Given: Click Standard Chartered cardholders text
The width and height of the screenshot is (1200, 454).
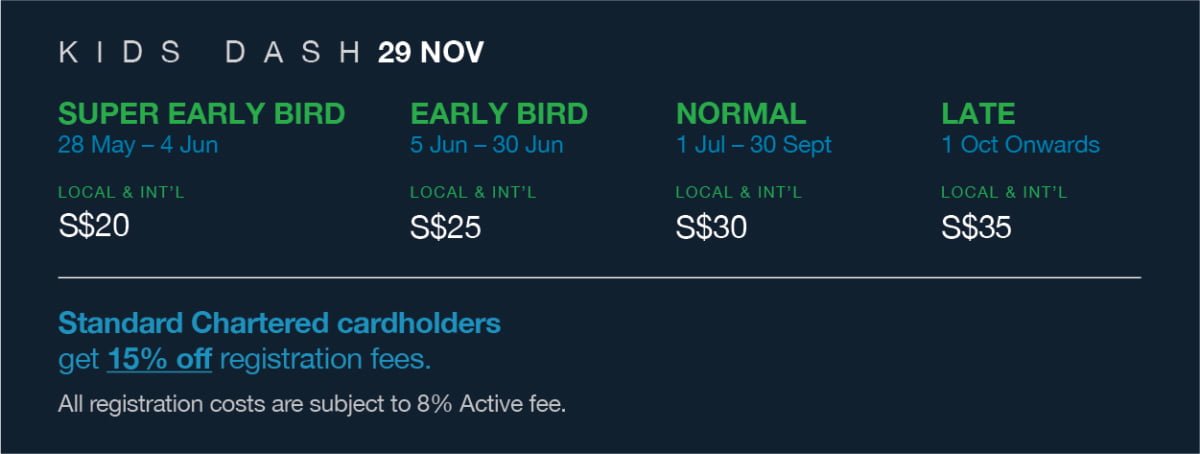Looking at the screenshot, I should 280,324.
